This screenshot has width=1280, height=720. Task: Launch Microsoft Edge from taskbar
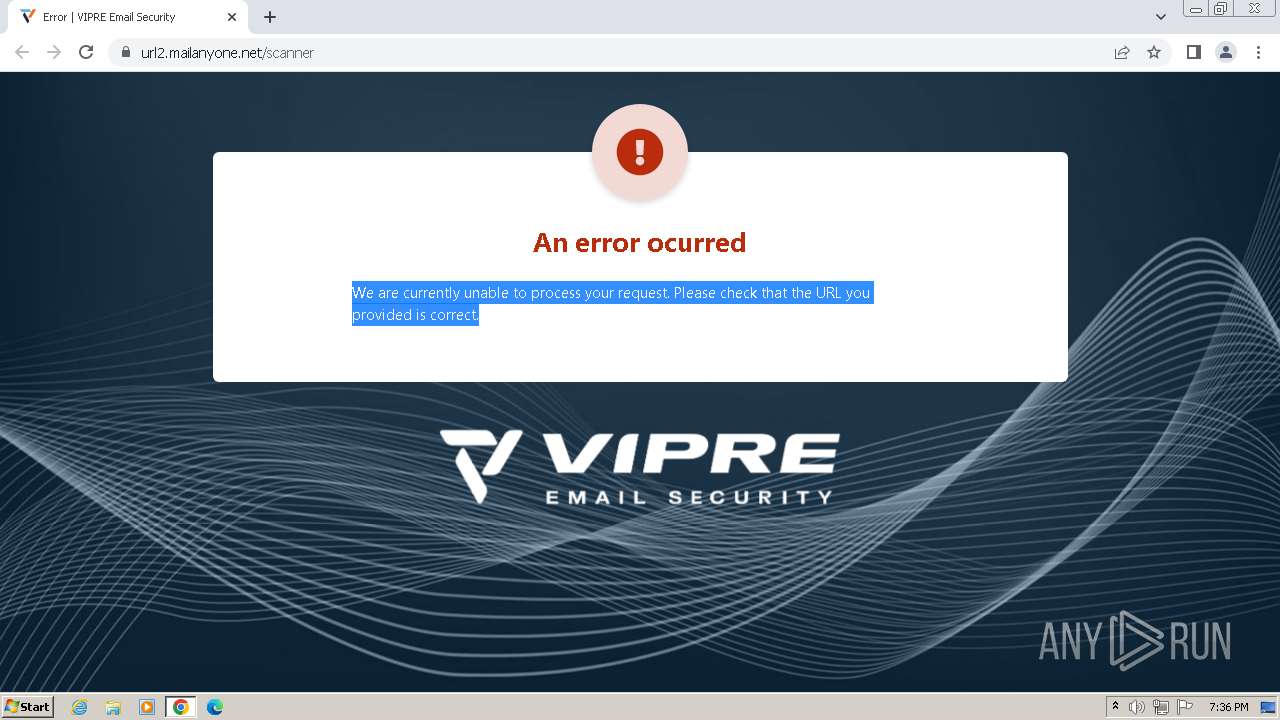point(215,707)
